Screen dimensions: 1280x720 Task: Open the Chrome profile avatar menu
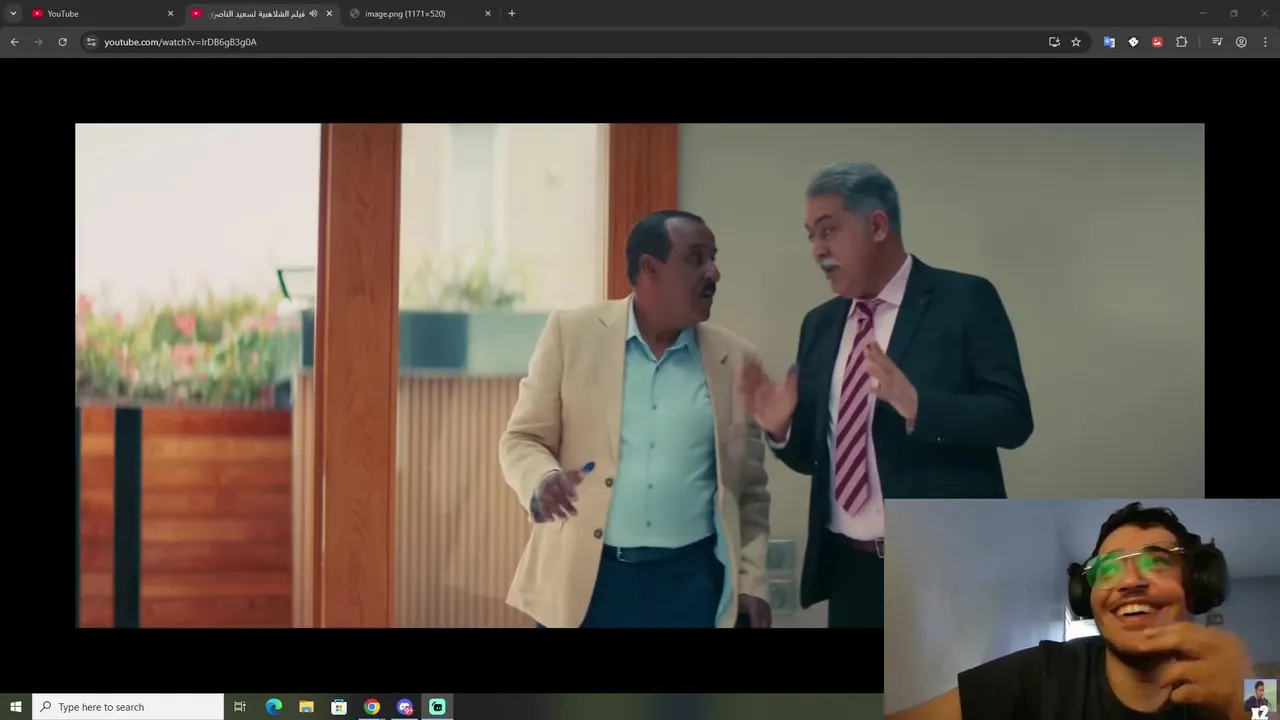pyautogui.click(x=1241, y=42)
